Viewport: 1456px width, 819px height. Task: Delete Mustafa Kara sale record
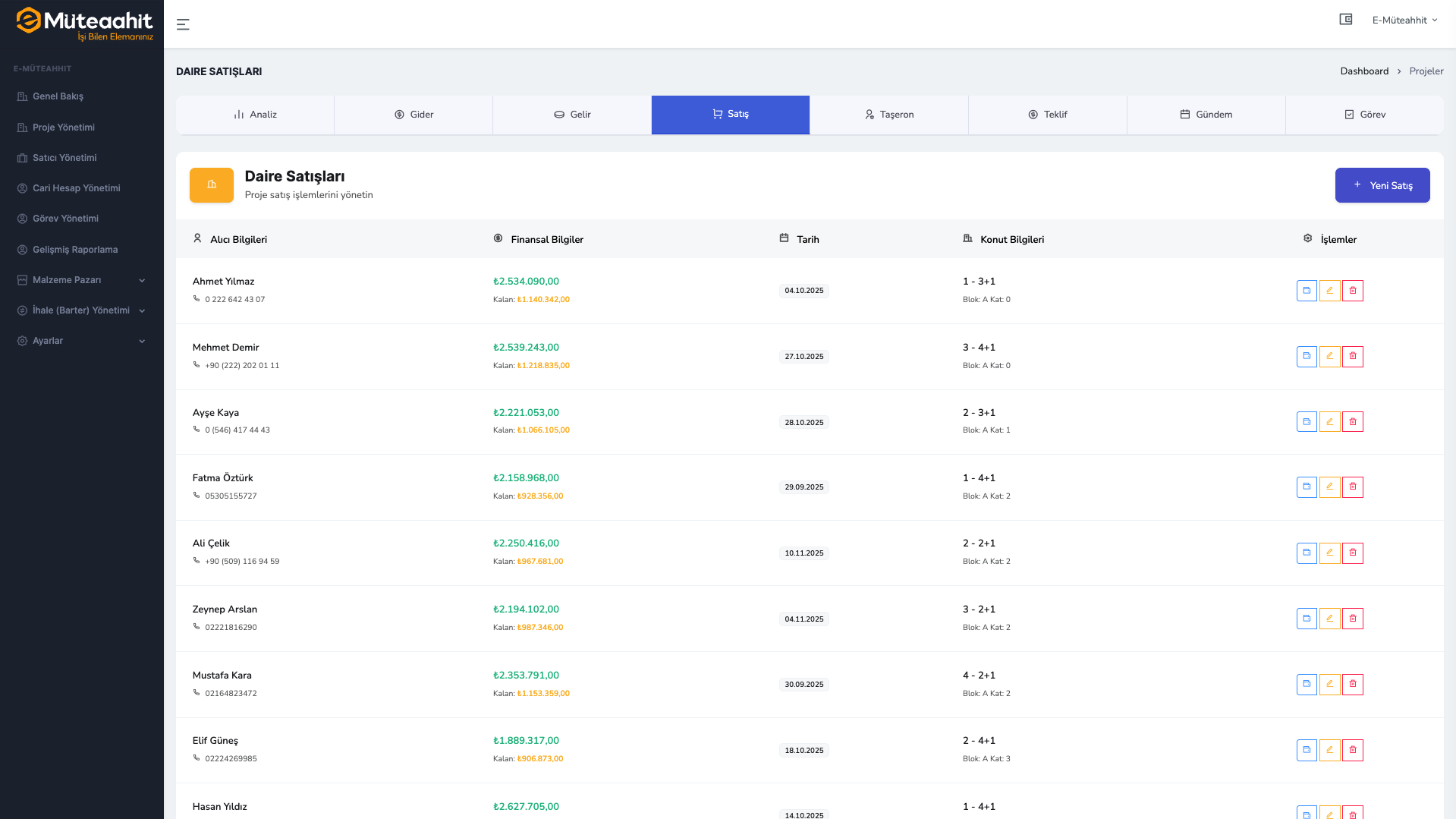coord(1352,685)
